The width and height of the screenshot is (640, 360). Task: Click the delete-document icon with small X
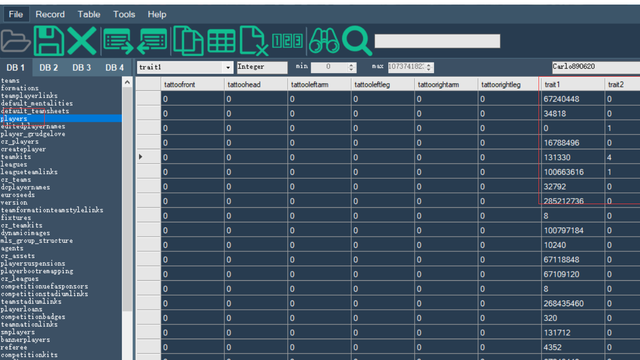tap(254, 40)
